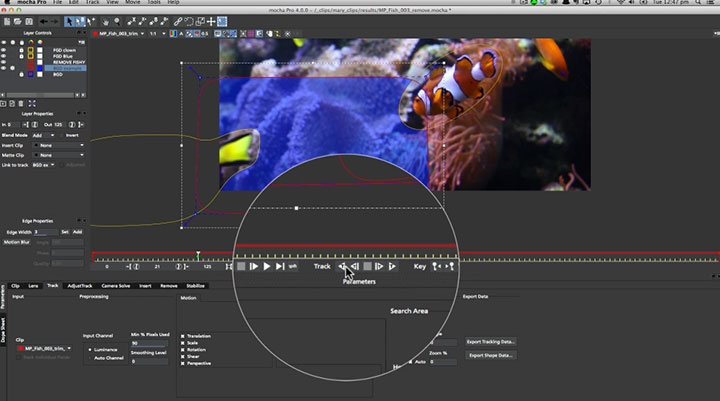Screen dimensions: 720x401
Task: Click the Track Backwards button
Action: click(x=342, y=266)
